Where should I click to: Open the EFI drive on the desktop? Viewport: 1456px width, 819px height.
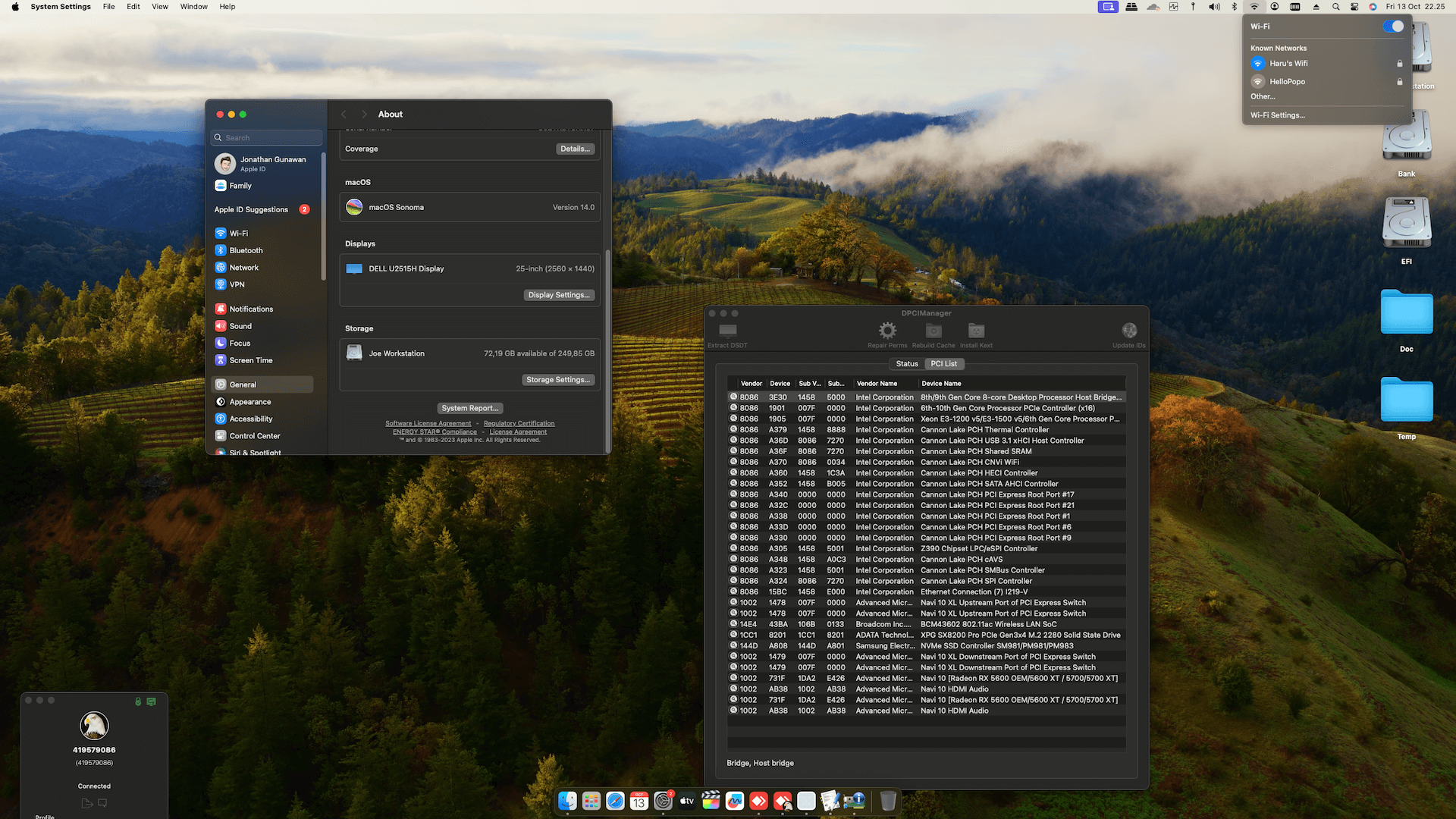[1406, 224]
